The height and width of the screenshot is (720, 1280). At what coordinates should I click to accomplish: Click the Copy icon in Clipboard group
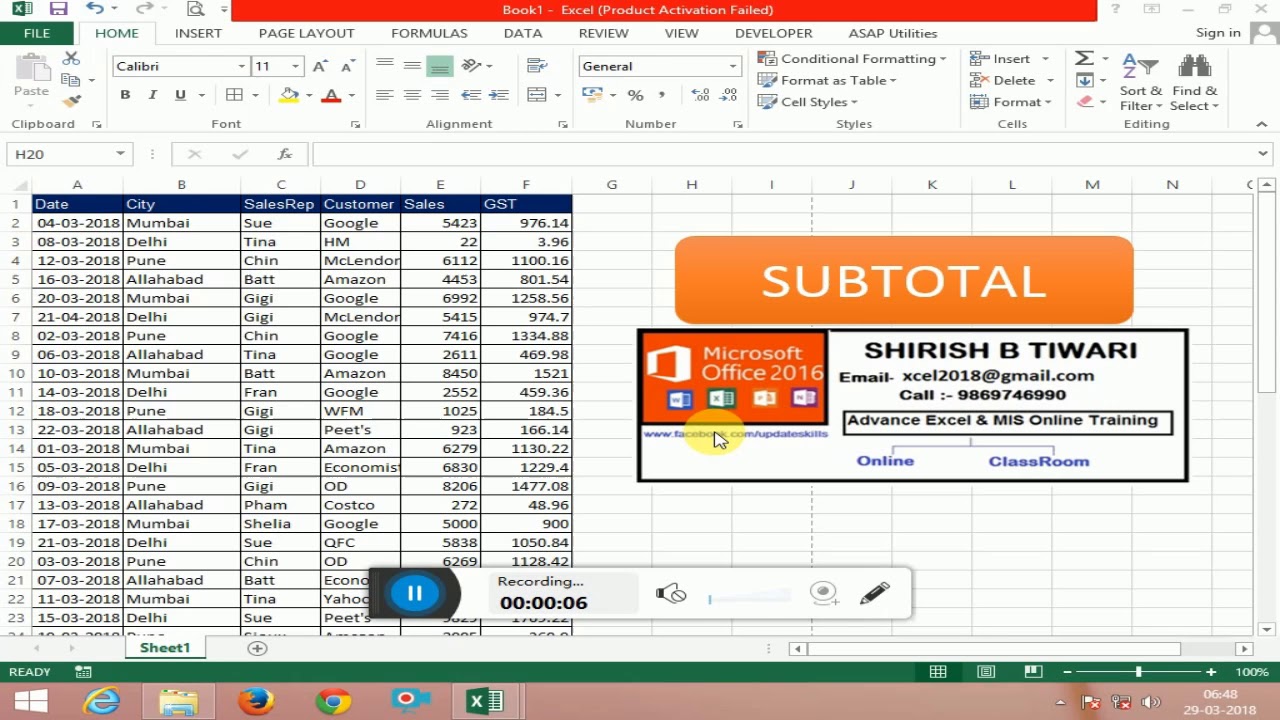(71, 80)
